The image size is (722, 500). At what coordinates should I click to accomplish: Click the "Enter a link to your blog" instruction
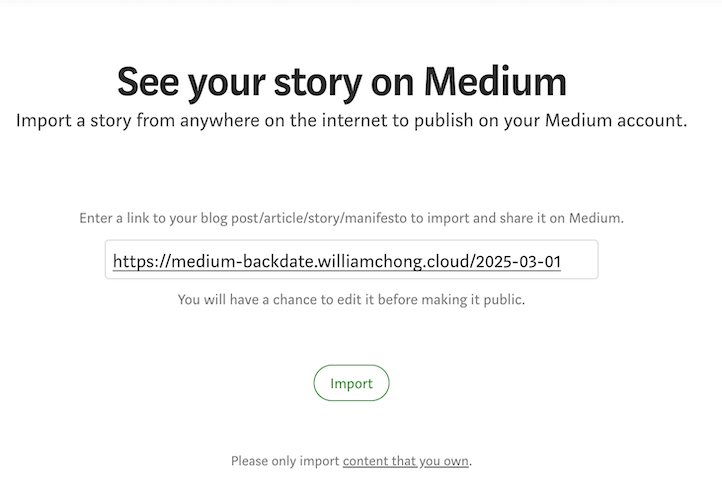coord(351,218)
